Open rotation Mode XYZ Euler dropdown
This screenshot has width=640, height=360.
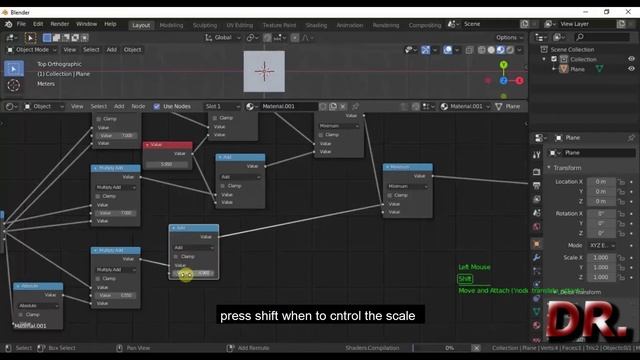pyautogui.click(x=601, y=245)
